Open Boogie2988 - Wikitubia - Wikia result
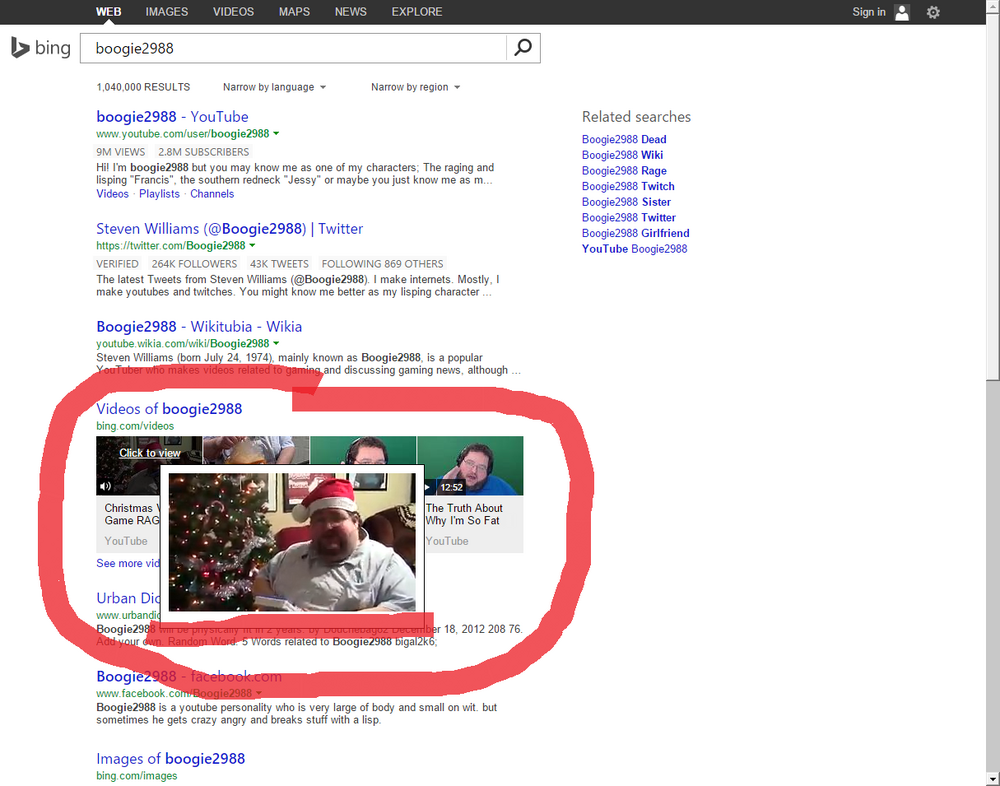This screenshot has width=1000, height=786. tap(199, 327)
